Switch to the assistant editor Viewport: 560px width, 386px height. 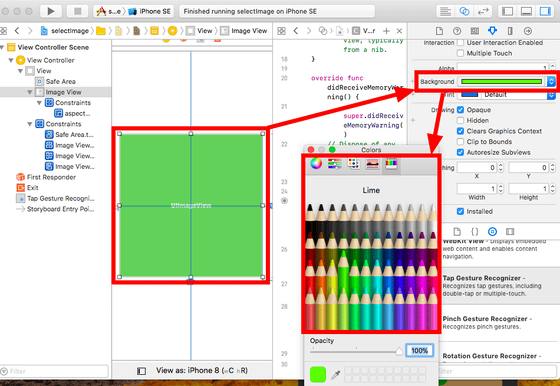tap(464, 11)
